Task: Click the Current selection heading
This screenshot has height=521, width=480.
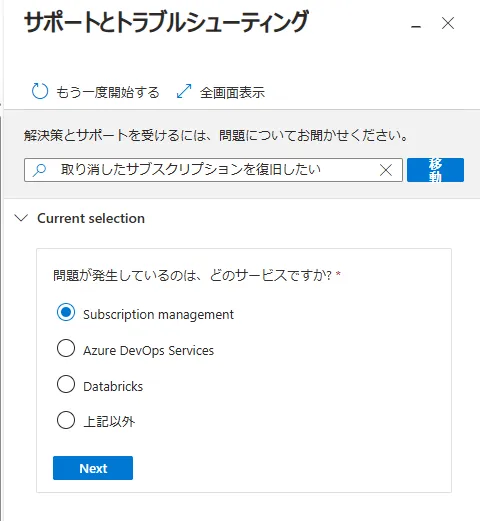Action: point(91,218)
